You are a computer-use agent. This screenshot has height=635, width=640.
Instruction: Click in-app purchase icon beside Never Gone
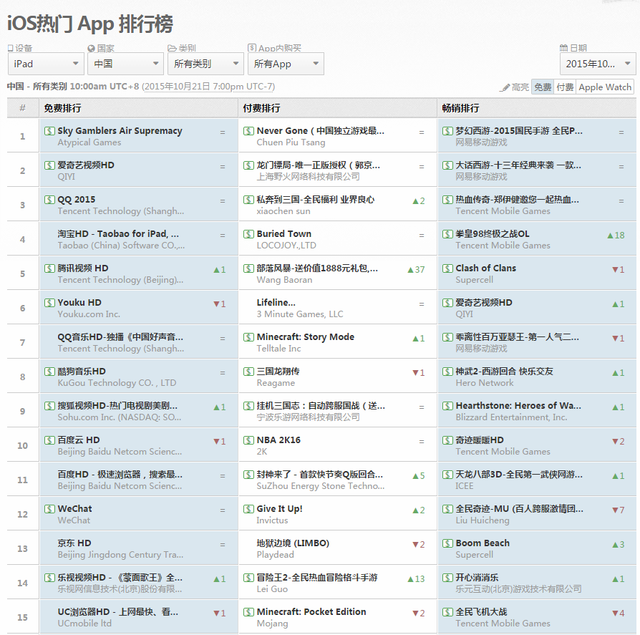click(248, 131)
